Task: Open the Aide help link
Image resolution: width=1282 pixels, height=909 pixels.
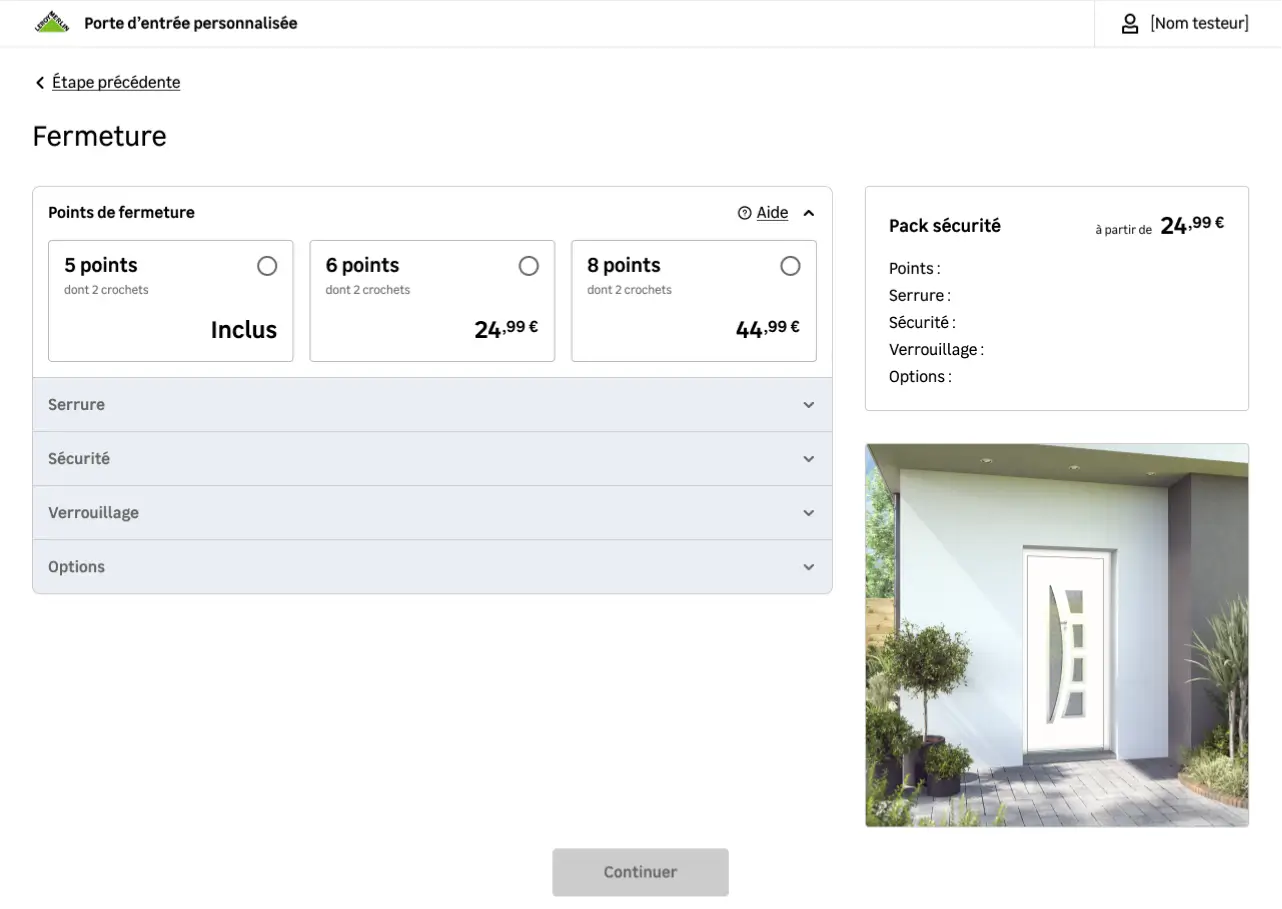Action: point(772,213)
